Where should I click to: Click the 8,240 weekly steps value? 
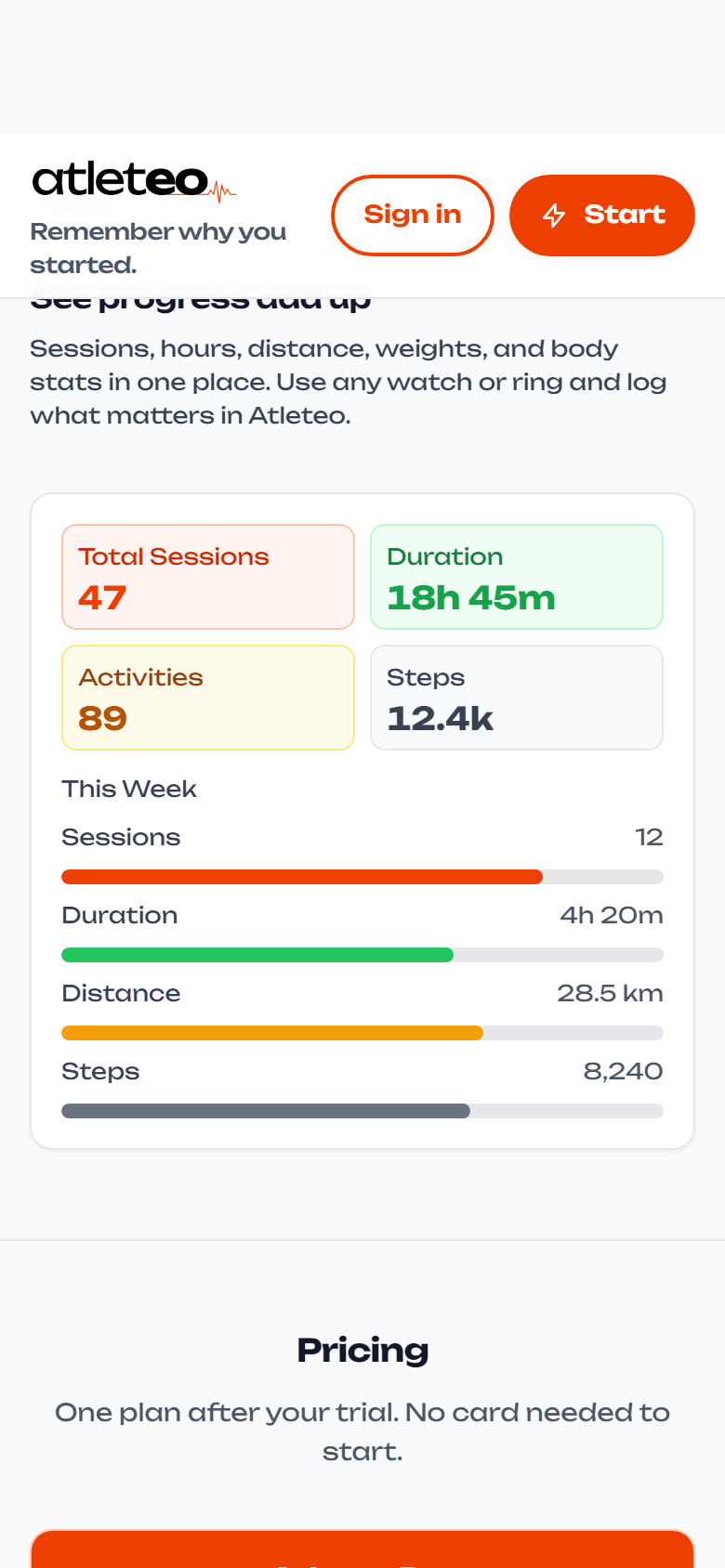point(623,1071)
